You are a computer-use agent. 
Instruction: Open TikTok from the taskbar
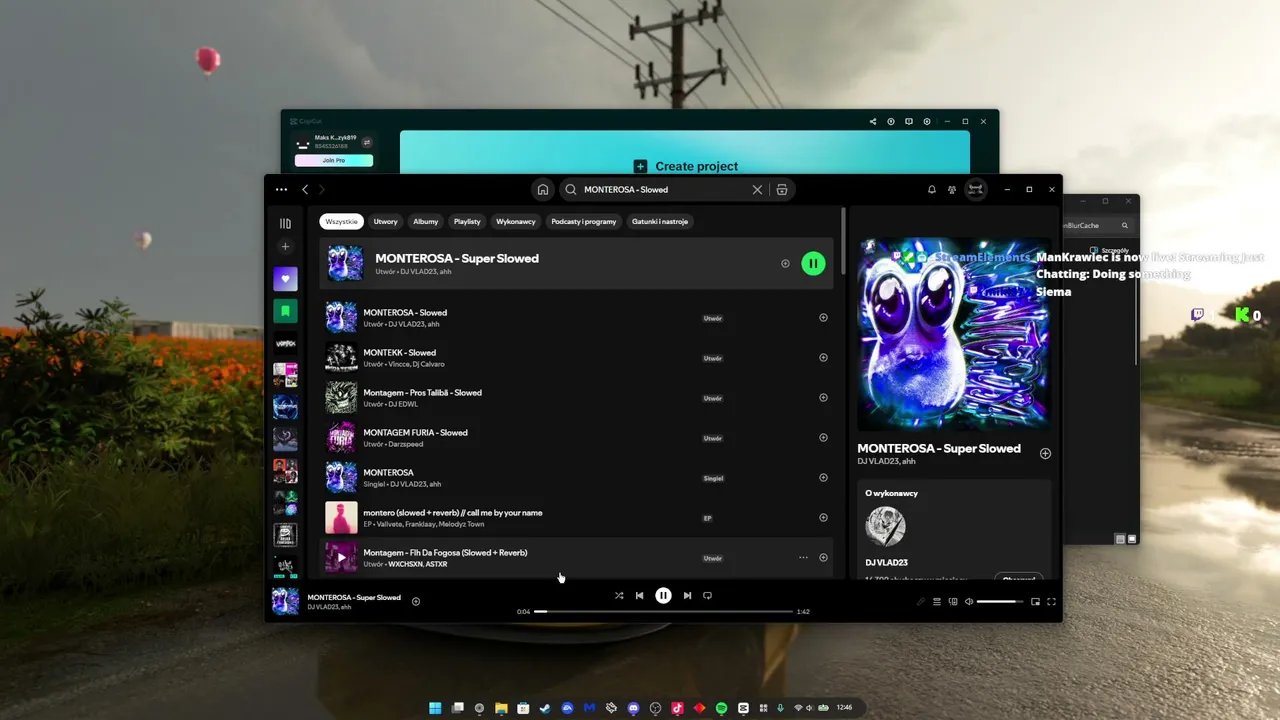point(677,708)
